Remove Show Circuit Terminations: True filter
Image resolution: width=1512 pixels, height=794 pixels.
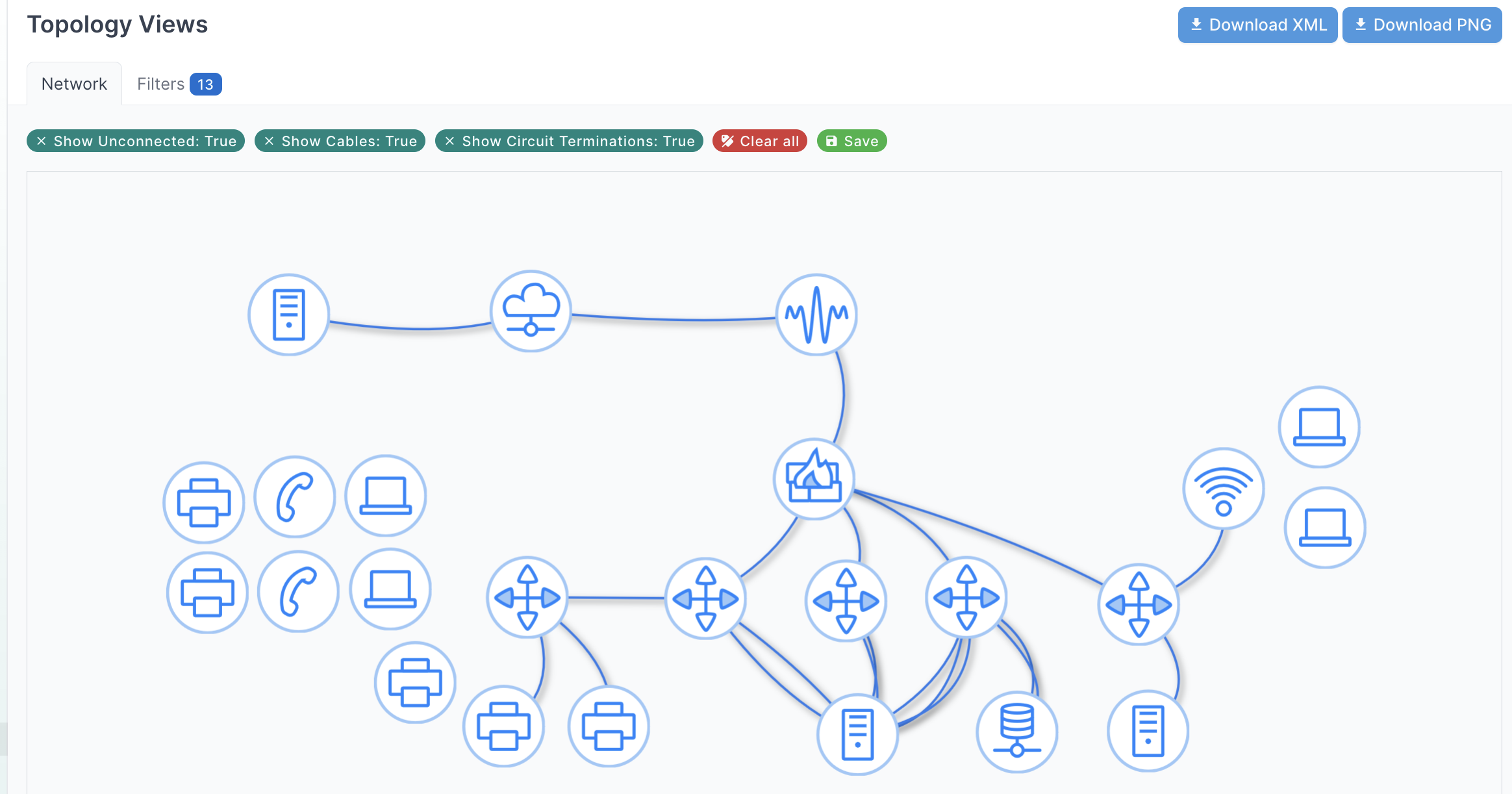[449, 141]
